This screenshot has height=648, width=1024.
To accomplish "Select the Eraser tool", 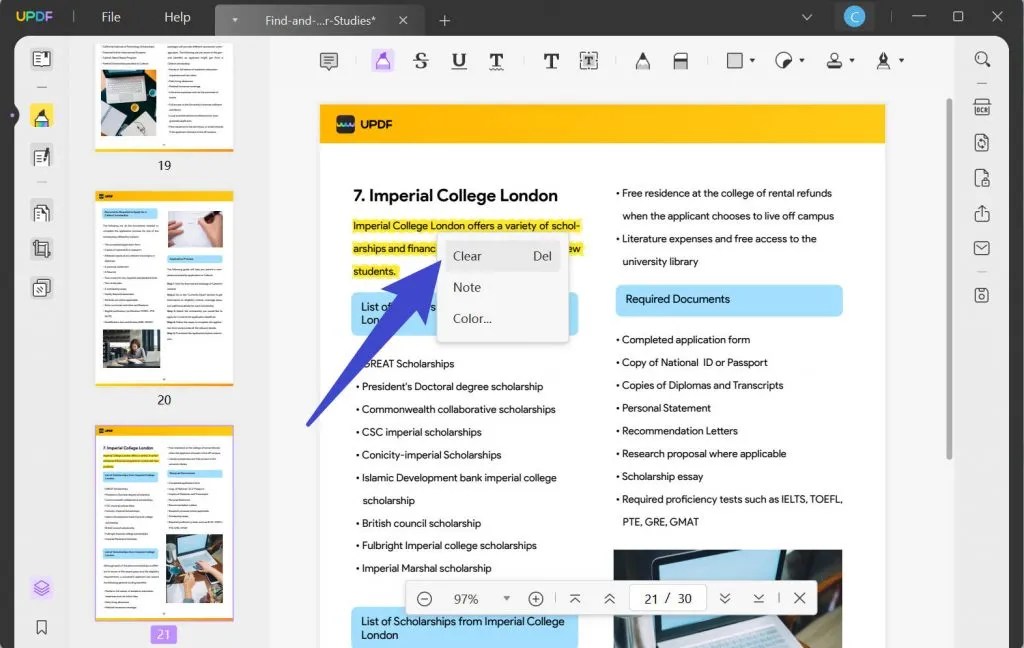I will coord(681,60).
